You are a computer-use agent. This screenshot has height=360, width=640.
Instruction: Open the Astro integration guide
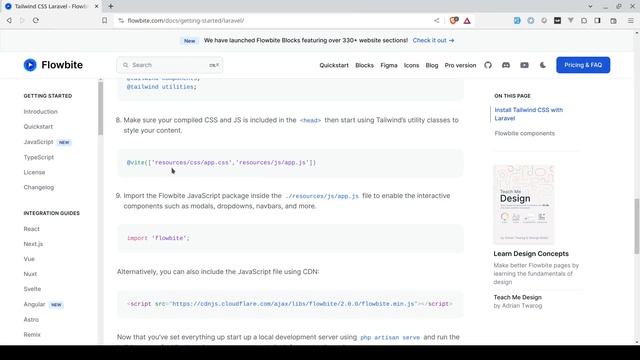coord(31,320)
